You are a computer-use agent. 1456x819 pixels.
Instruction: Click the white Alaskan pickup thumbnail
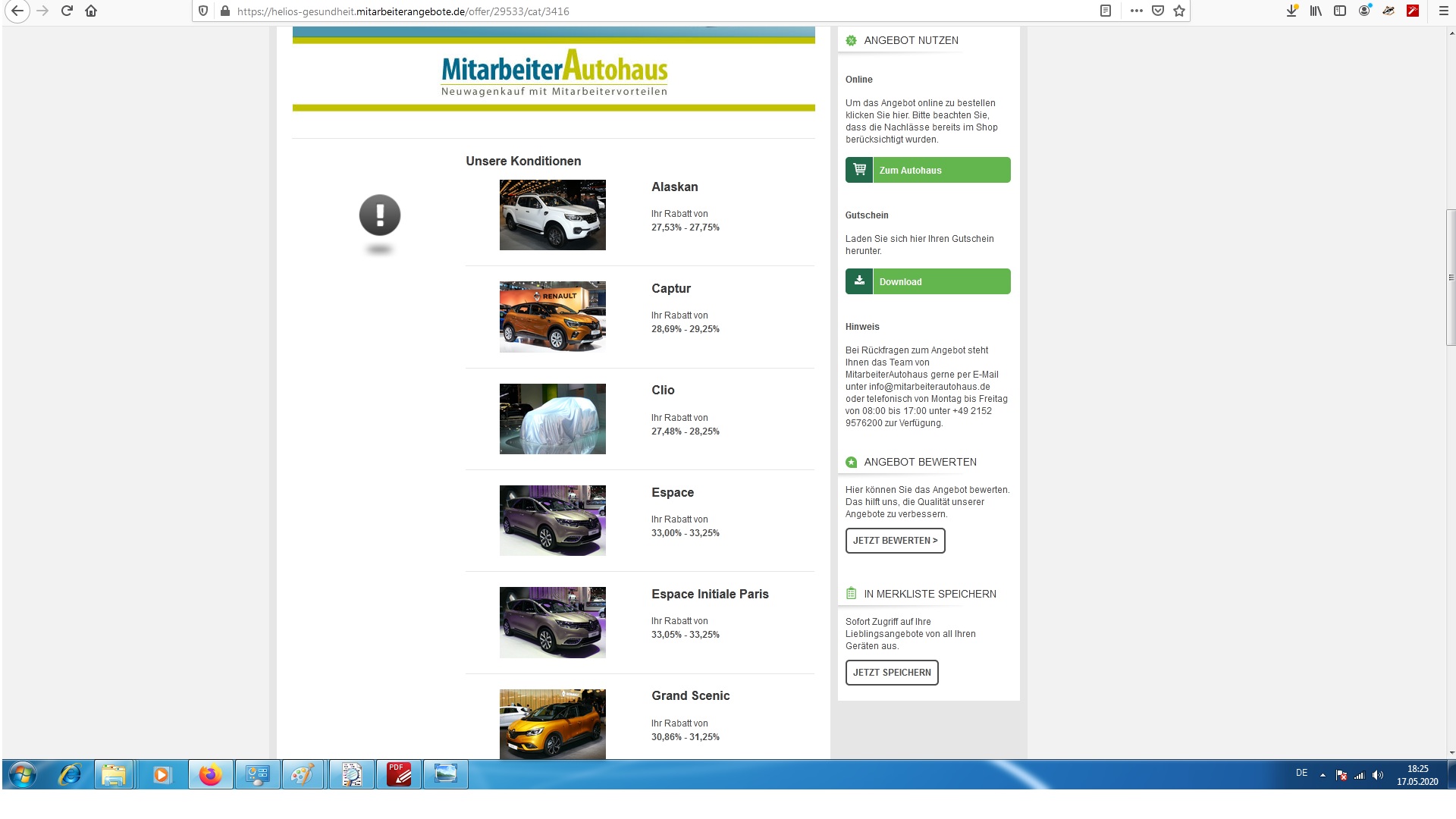point(552,215)
